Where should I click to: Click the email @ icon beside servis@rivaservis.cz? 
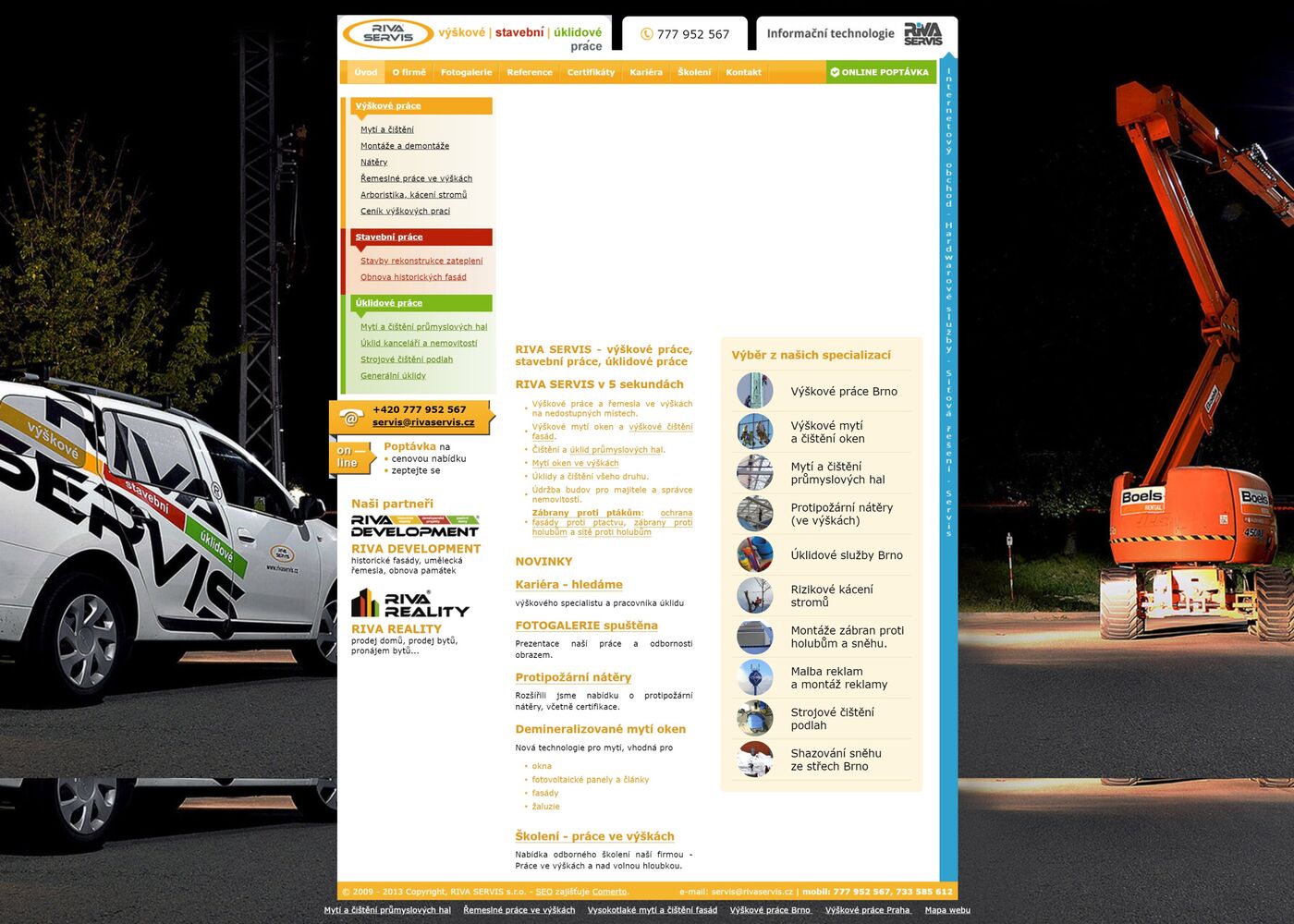click(350, 418)
